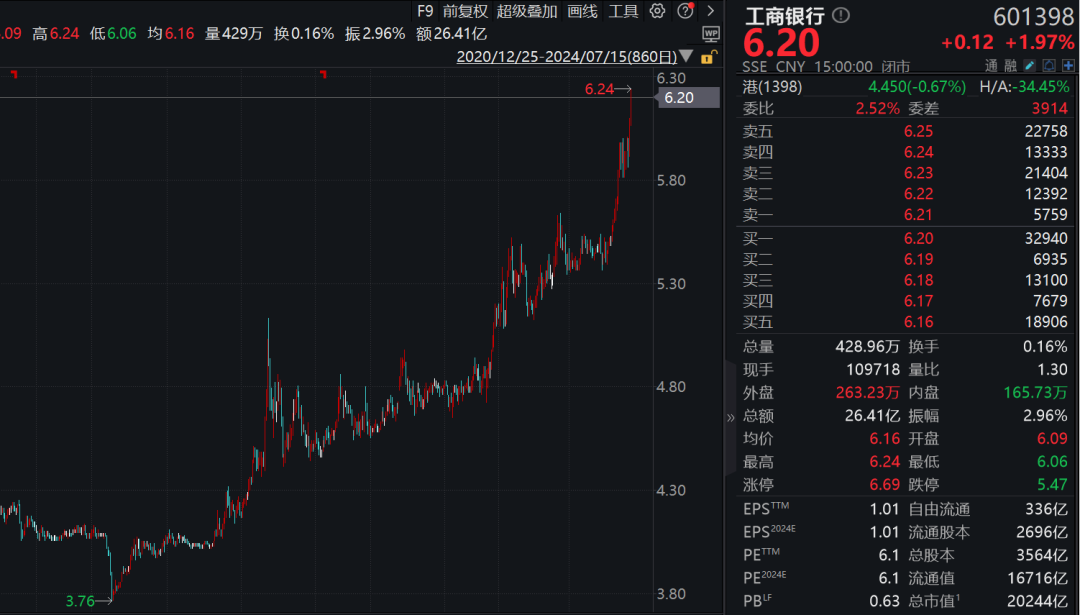1080x615 pixels.
Task: Click the 委差 value 3914
Action: tap(1050, 108)
